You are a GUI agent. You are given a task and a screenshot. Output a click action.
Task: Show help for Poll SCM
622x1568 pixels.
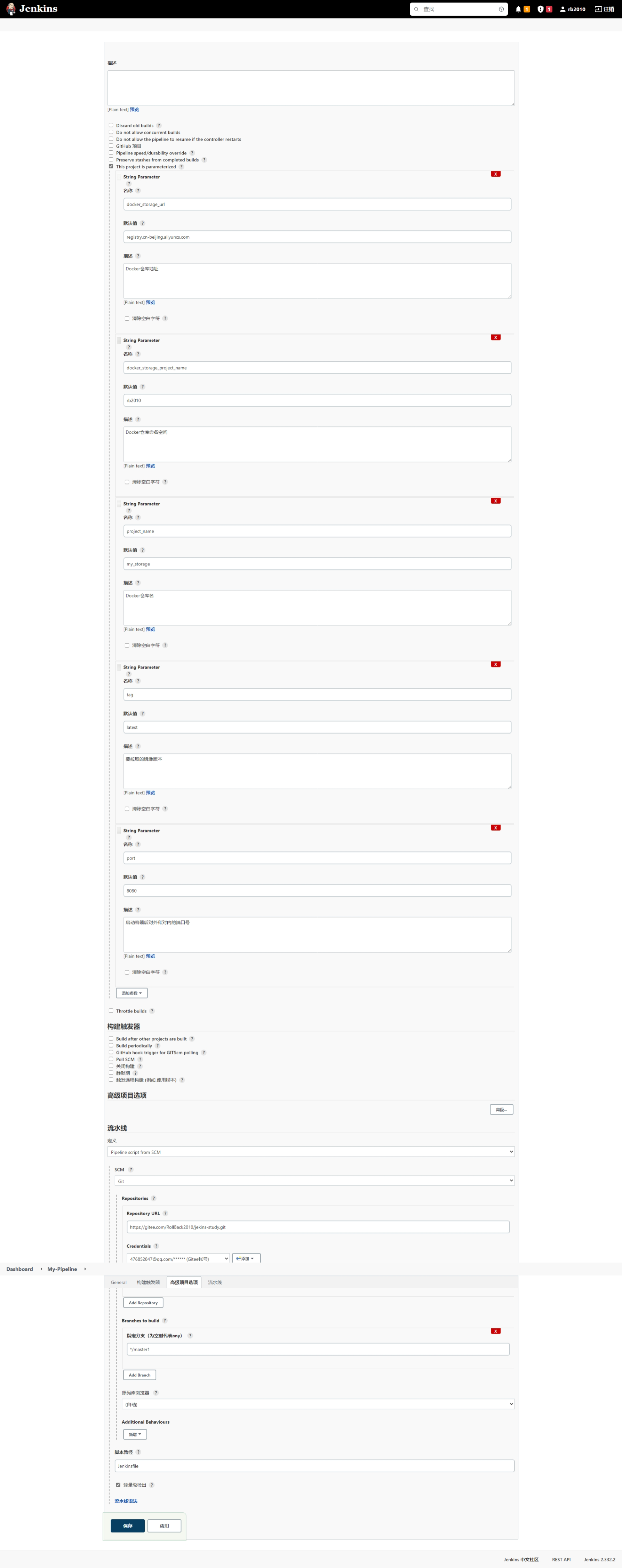pyautogui.click(x=140, y=1059)
